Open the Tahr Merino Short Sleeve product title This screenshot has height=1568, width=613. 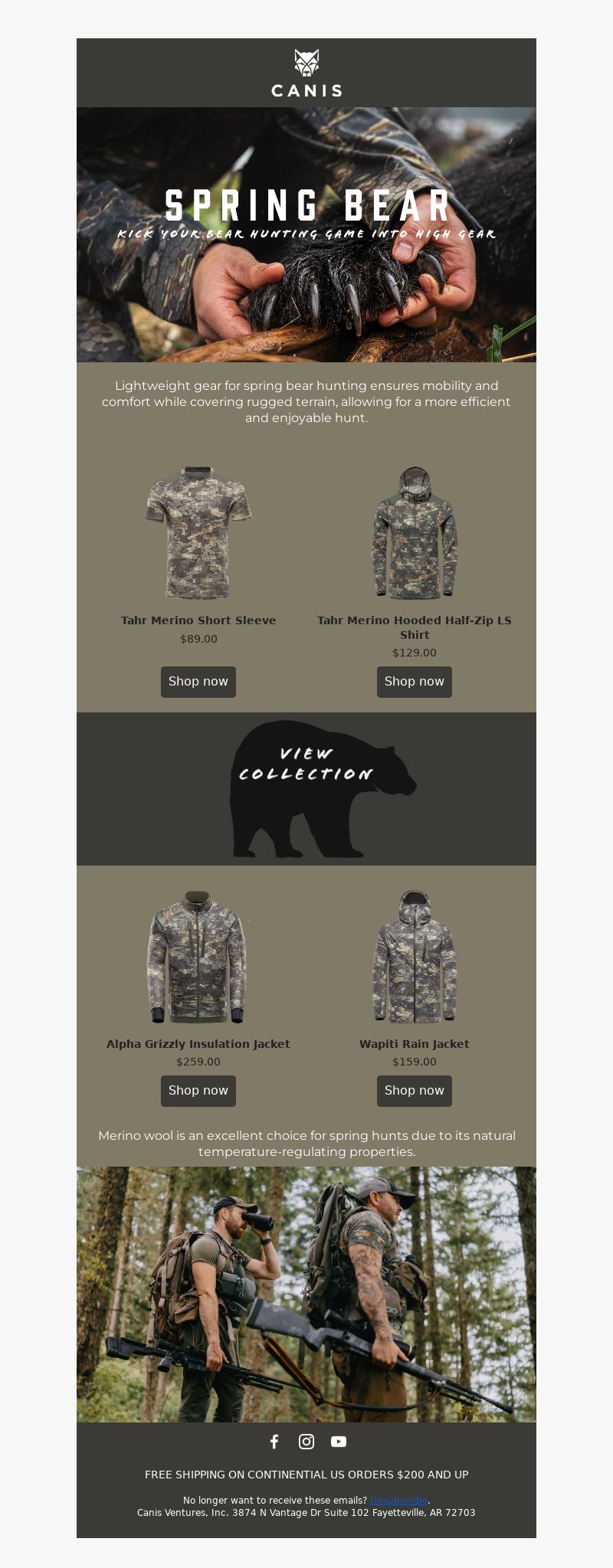point(198,620)
